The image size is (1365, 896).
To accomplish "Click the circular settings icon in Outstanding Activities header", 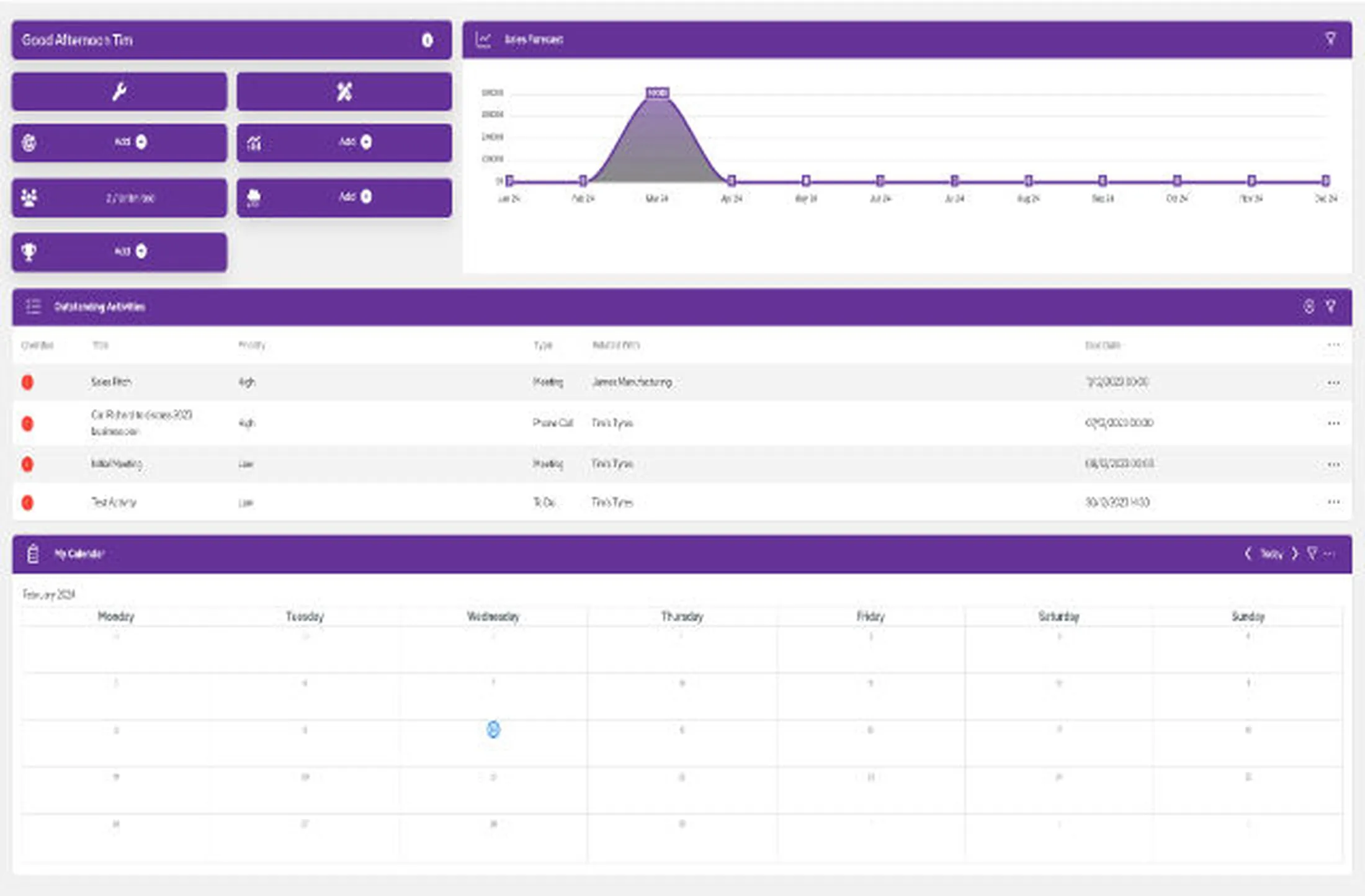I will coord(1309,307).
